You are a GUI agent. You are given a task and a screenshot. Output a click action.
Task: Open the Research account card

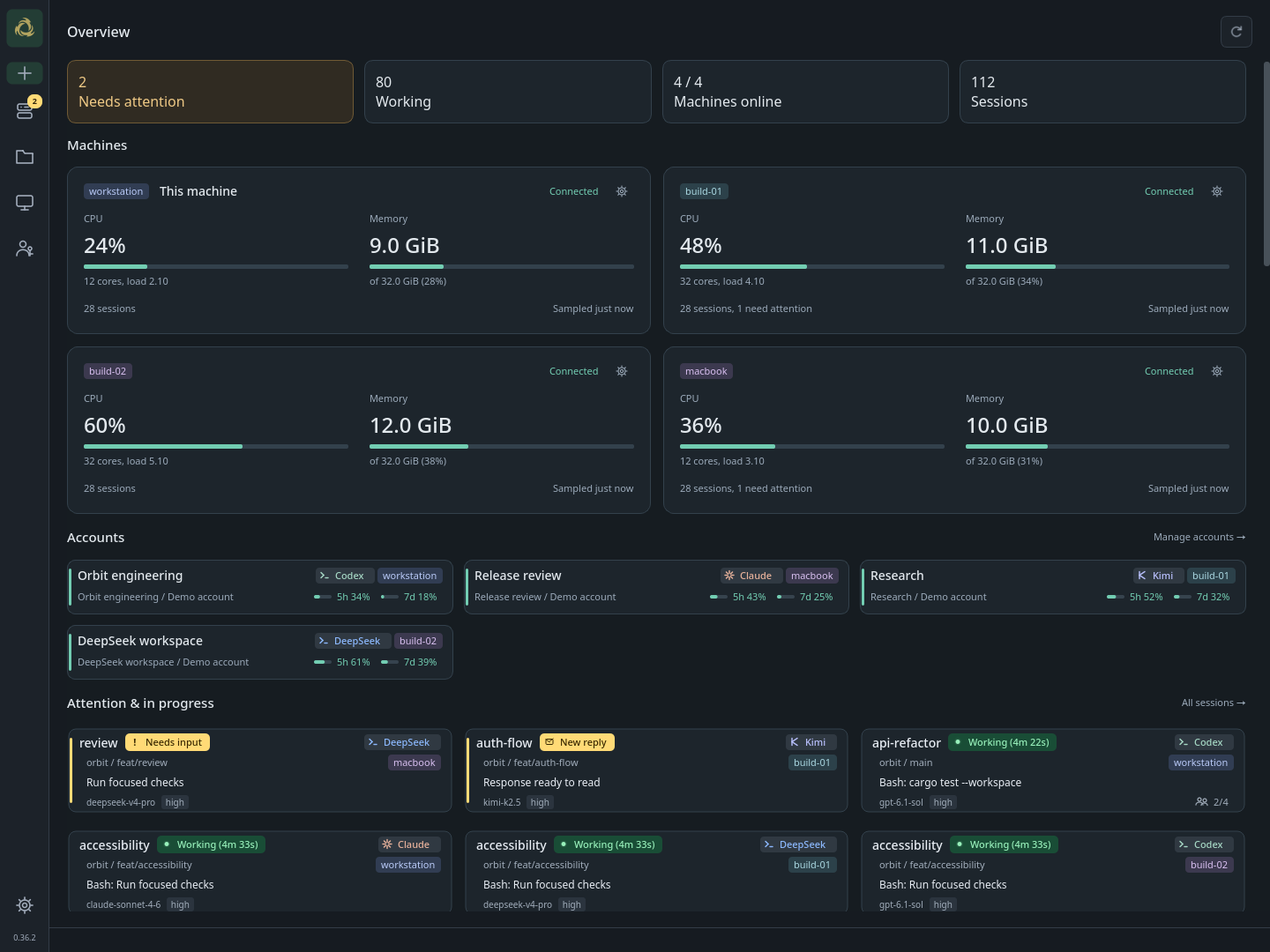tap(1053, 587)
